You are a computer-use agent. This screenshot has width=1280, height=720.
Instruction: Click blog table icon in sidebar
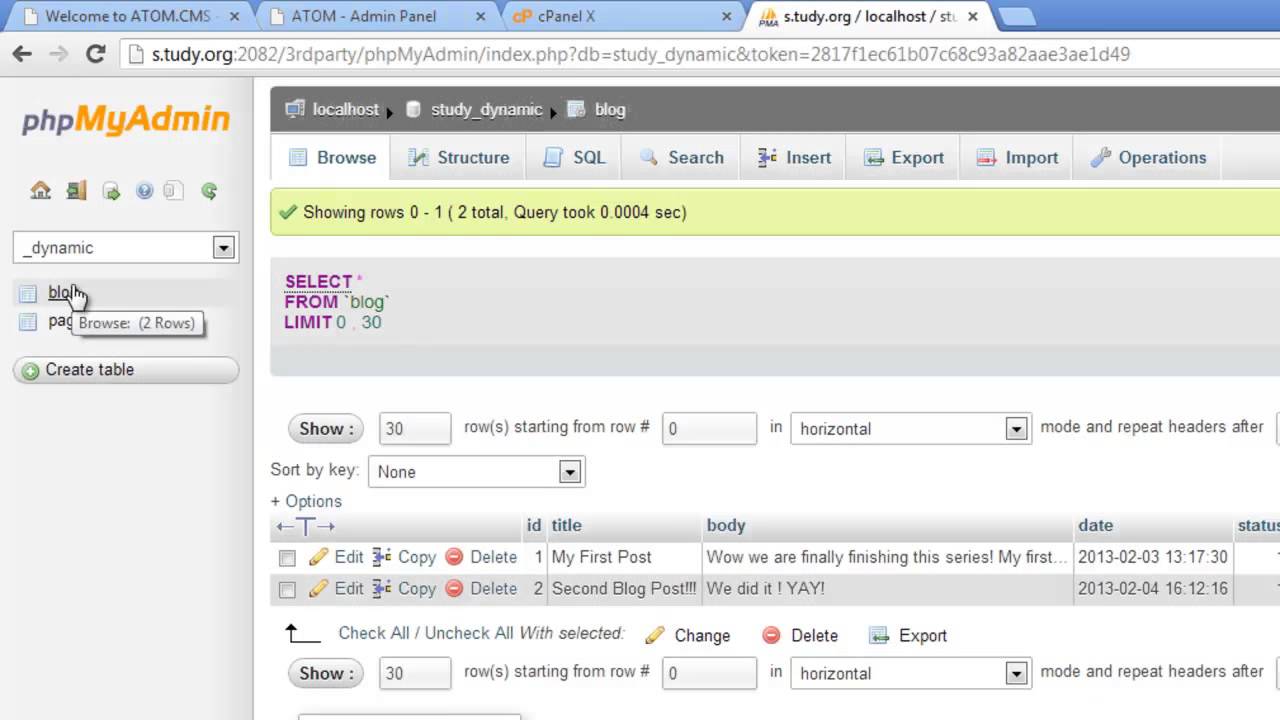click(x=28, y=293)
